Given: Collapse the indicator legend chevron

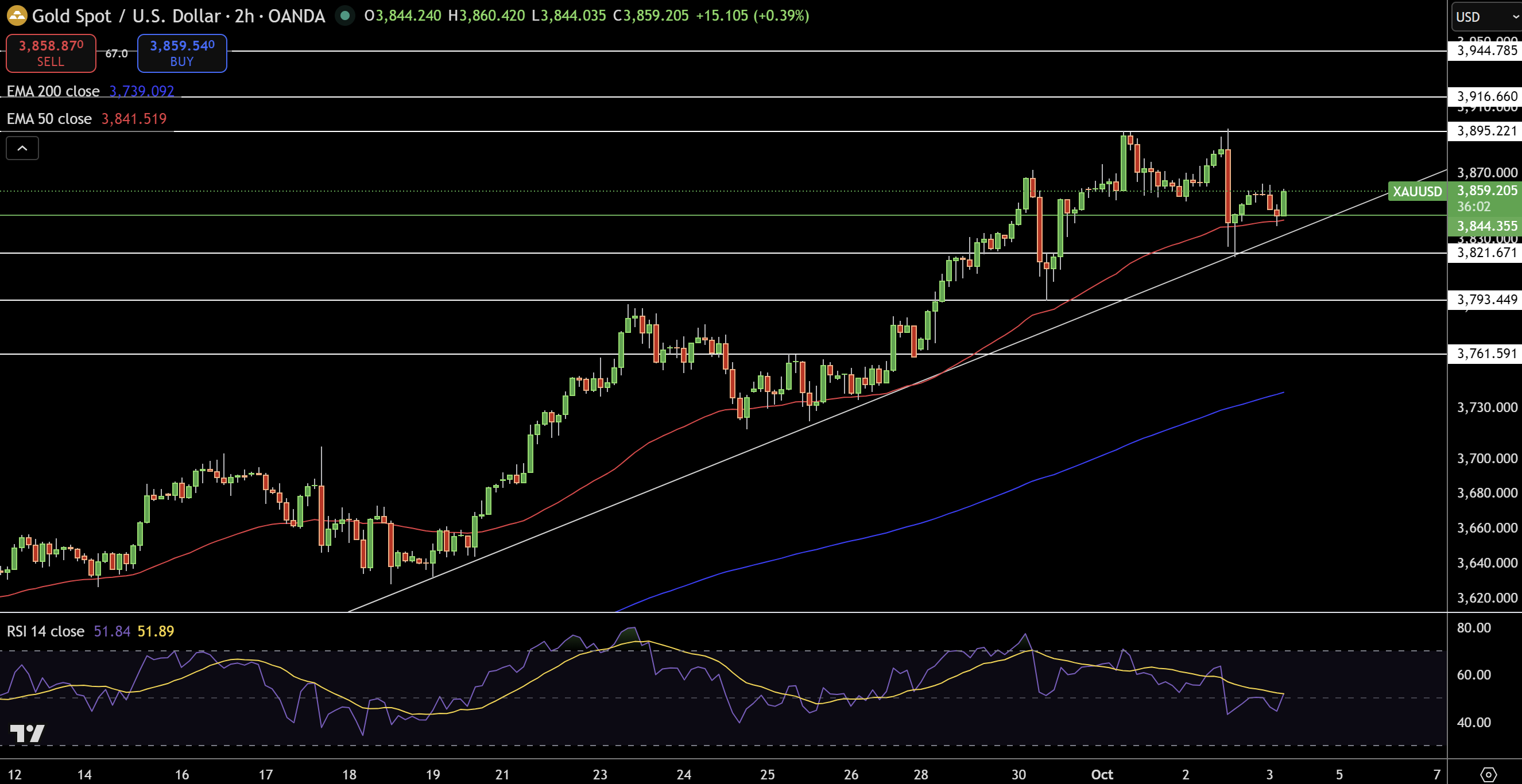Looking at the screenshot, I should click(22, 148).
